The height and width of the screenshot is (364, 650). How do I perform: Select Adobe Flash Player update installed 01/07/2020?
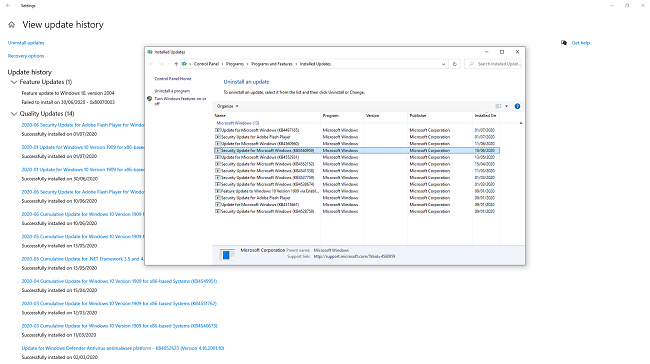click(x=357, y=137)
